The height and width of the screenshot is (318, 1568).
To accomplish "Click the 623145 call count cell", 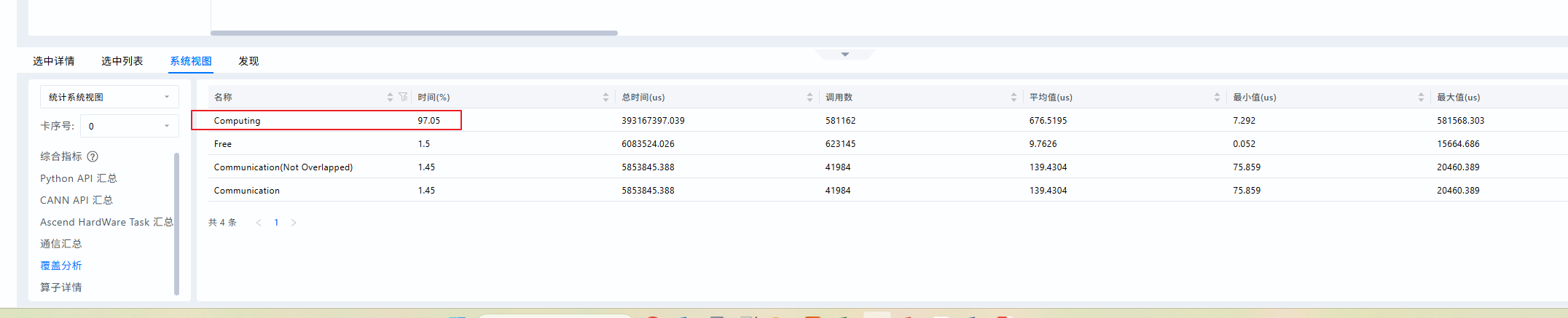I will click(x=840, y=144).
